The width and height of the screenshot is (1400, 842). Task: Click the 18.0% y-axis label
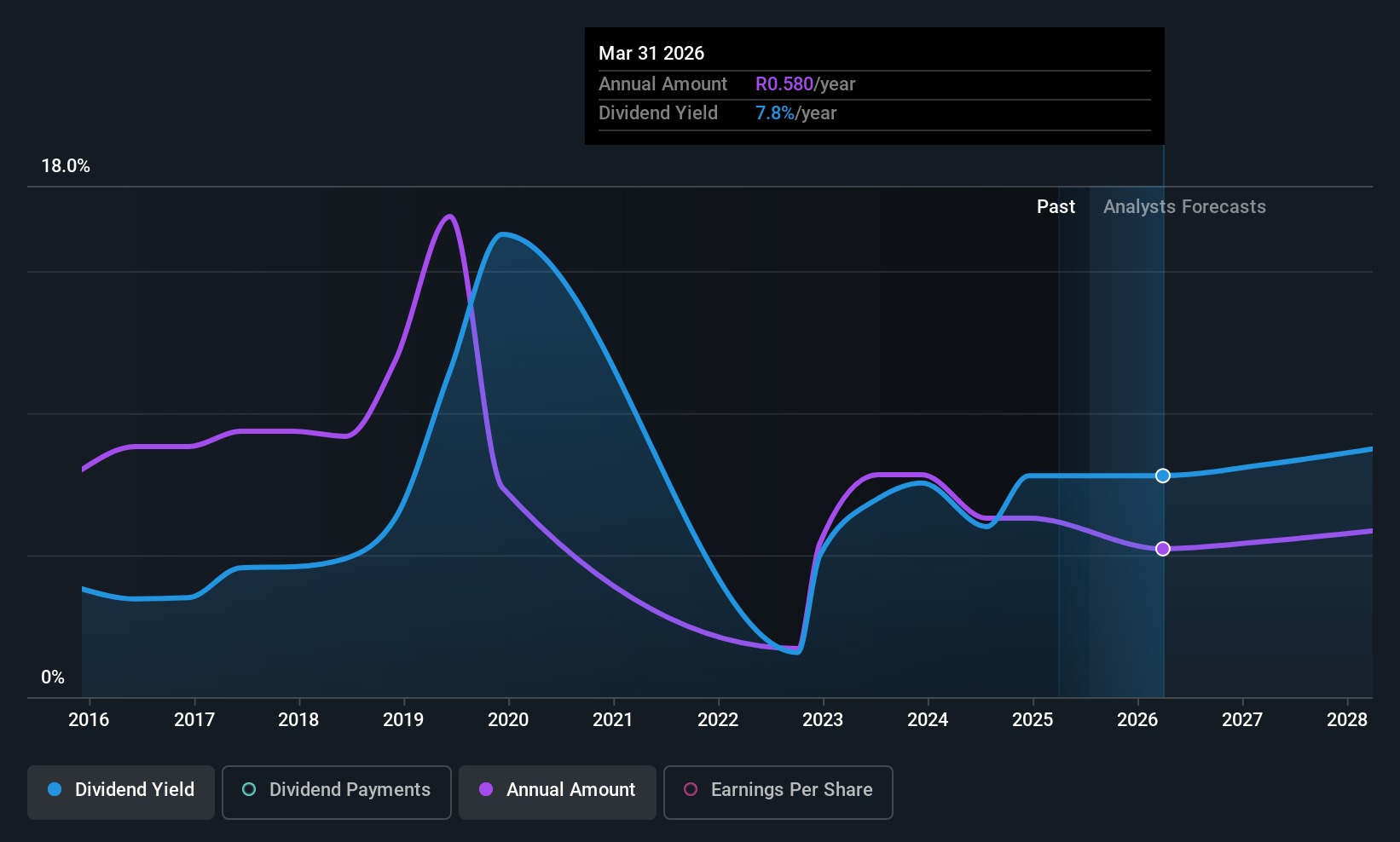pyautogui.click(x=66, y=166)
